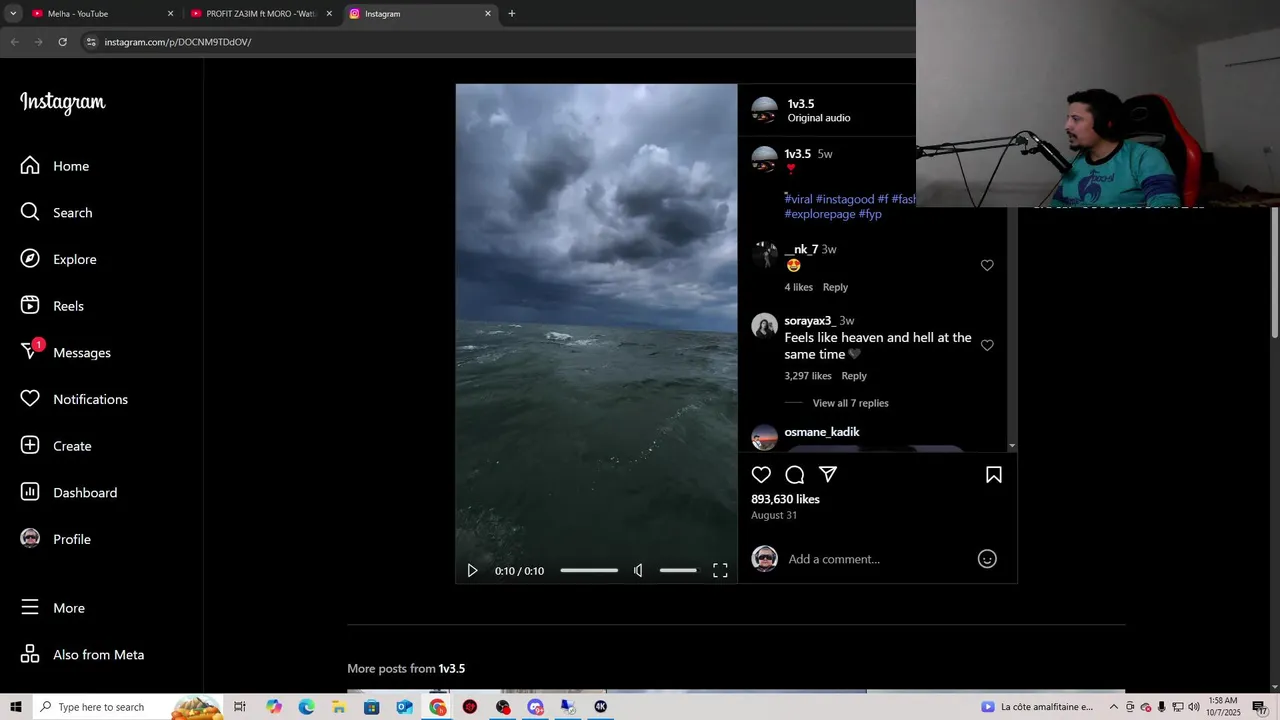Open Profile from the sidebar
The width and height of the screenshot is (1280, 720).
click(x=55, y=539)
